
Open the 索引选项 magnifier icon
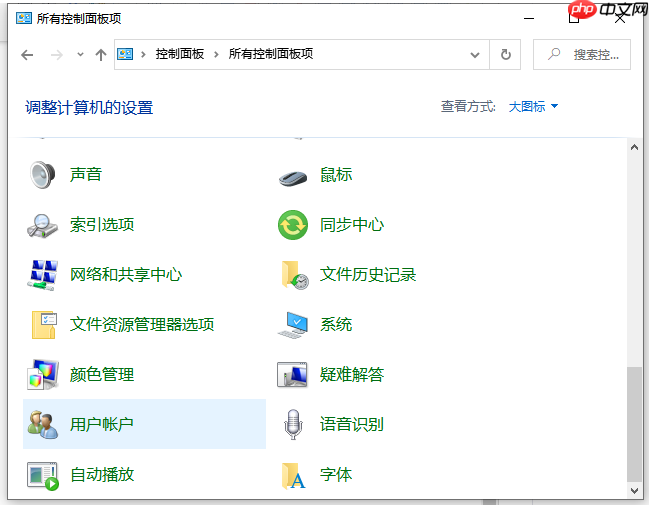coord(42,226)
